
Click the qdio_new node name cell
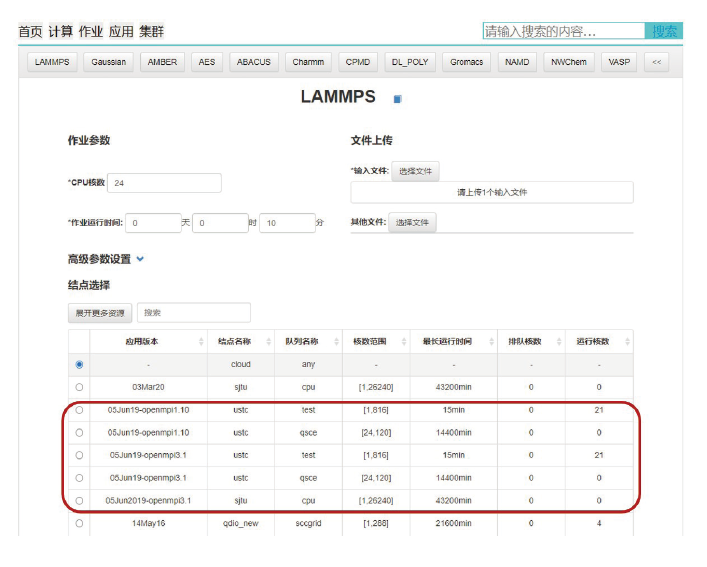tap(241, 523)
